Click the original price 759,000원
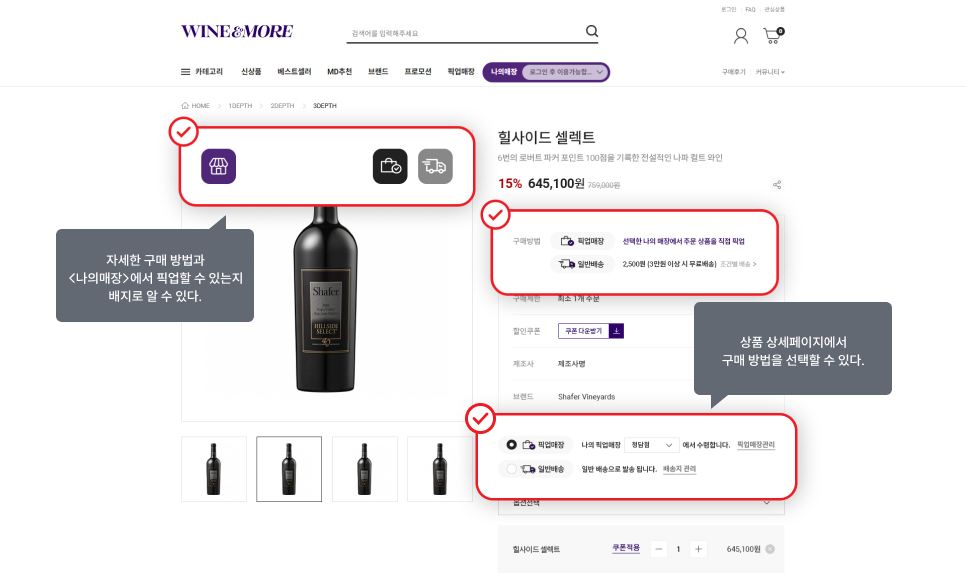 pyautogui.click(x=604, y=185)
